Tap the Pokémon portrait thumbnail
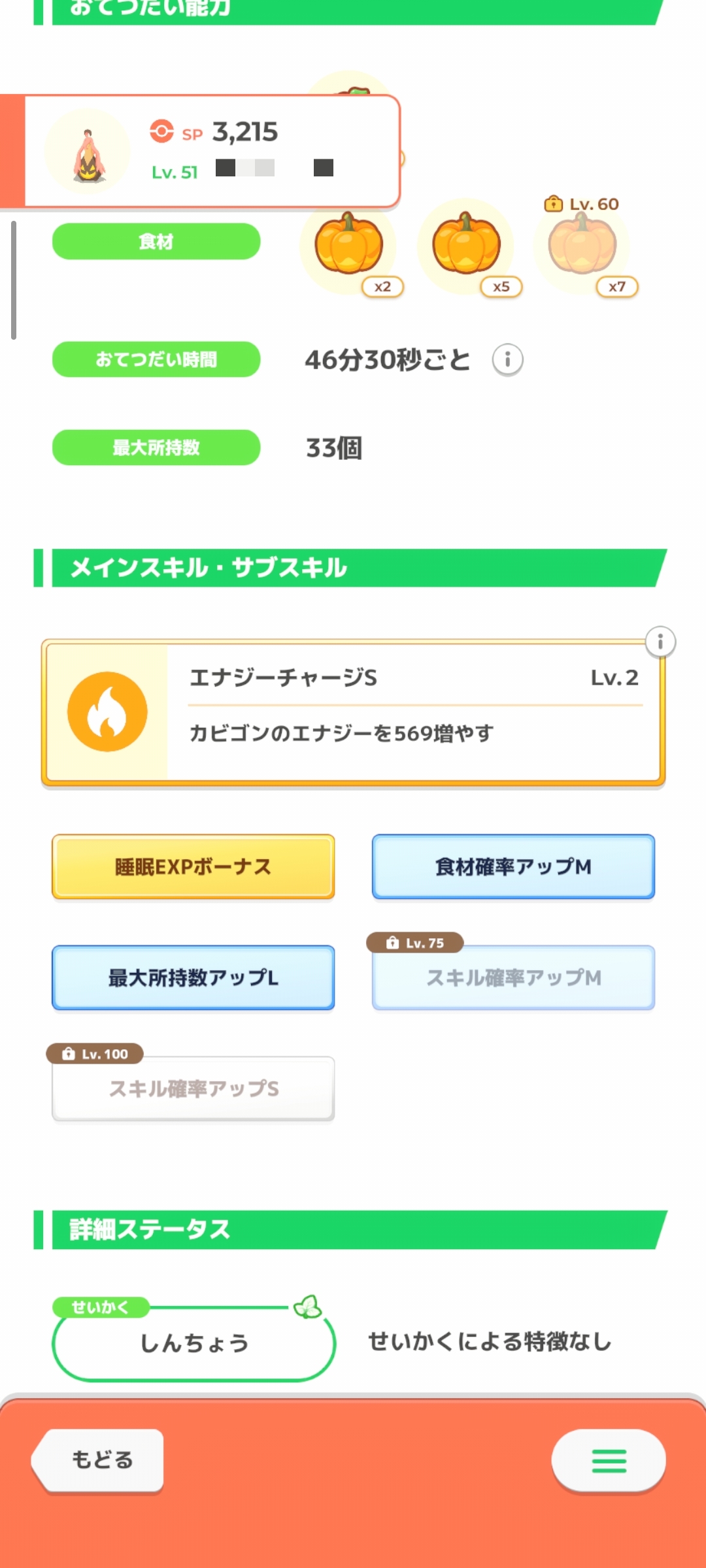Screen dimensions: 706x1568 coord(88,153)
